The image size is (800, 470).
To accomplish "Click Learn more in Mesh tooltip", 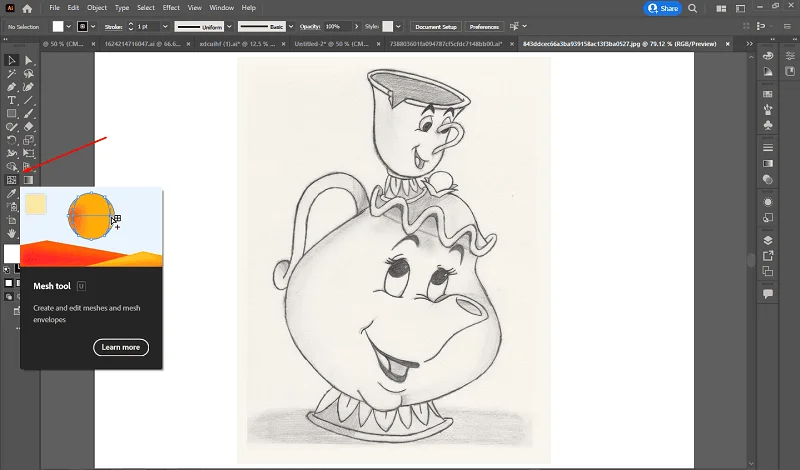I will pos(121,348).
